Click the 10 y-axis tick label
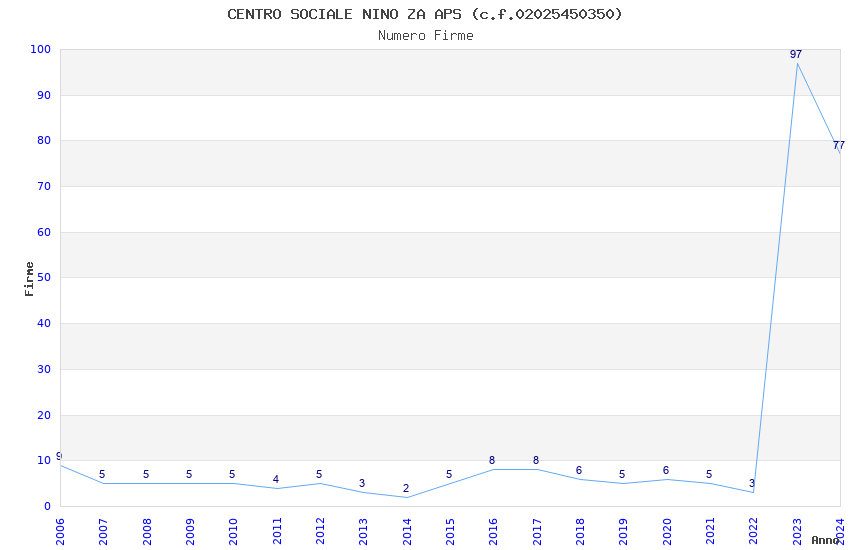 pos(44,461)
